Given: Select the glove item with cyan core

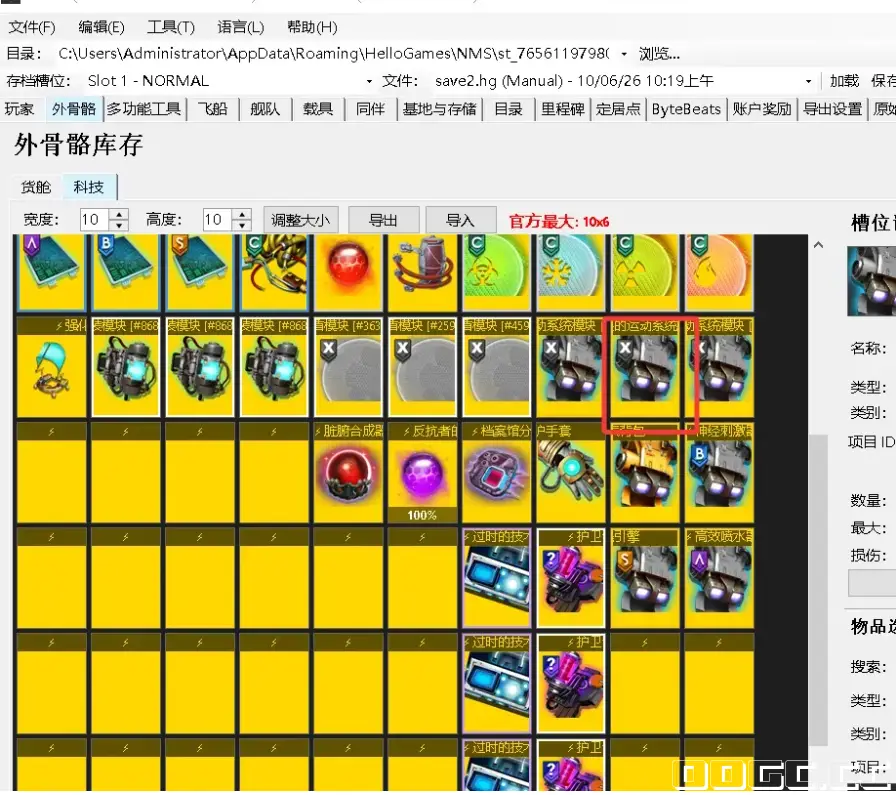Looking at the screenshot, I should tap(571, 473).
